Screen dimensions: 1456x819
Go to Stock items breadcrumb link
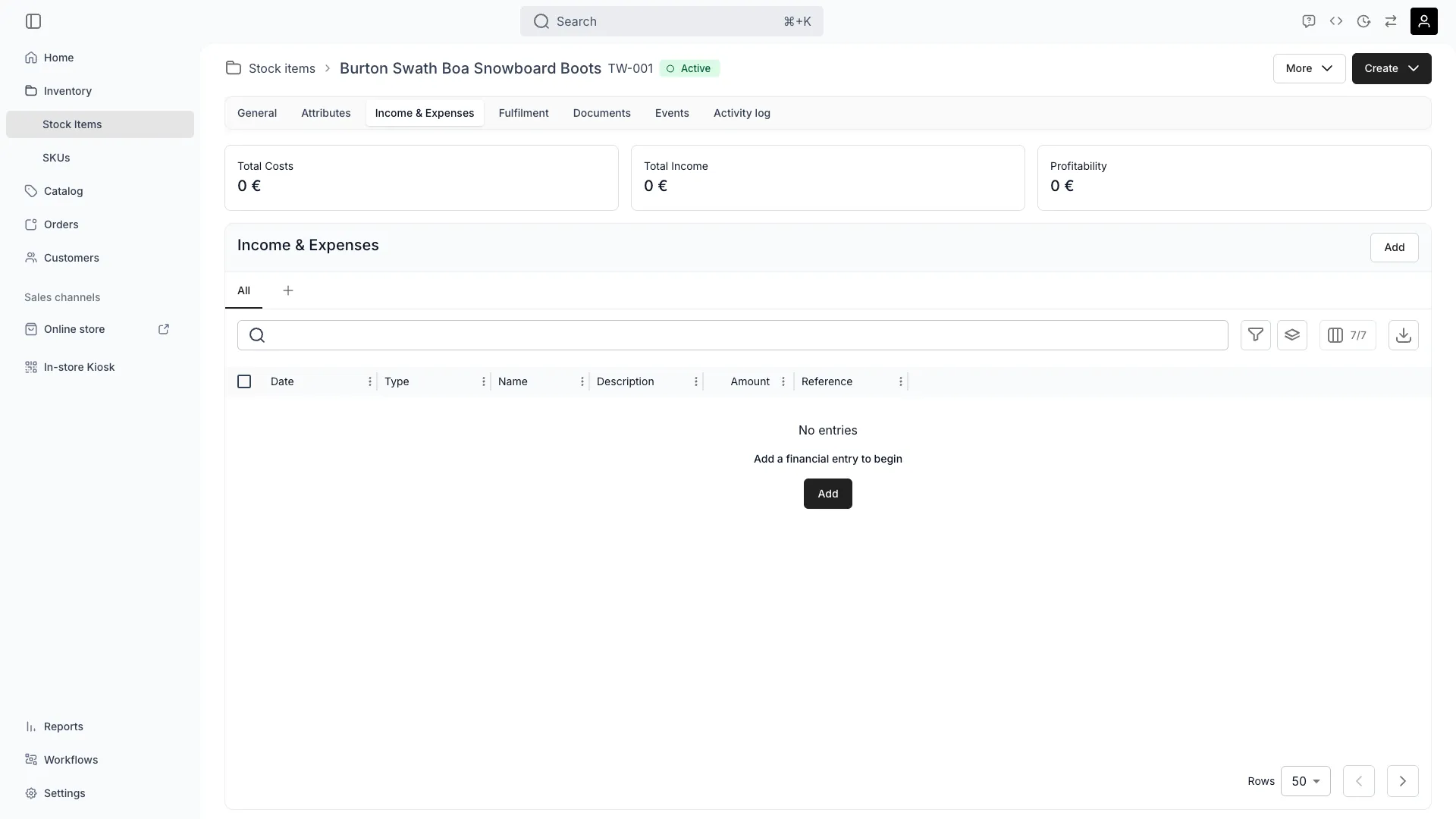(282, 68)
